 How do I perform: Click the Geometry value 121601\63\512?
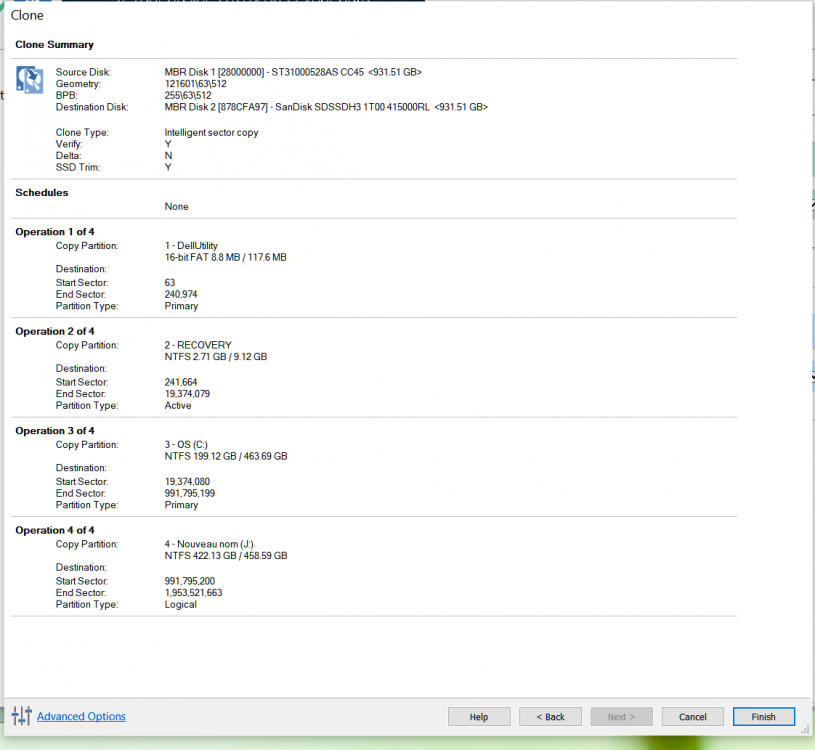tap(195, 84)
